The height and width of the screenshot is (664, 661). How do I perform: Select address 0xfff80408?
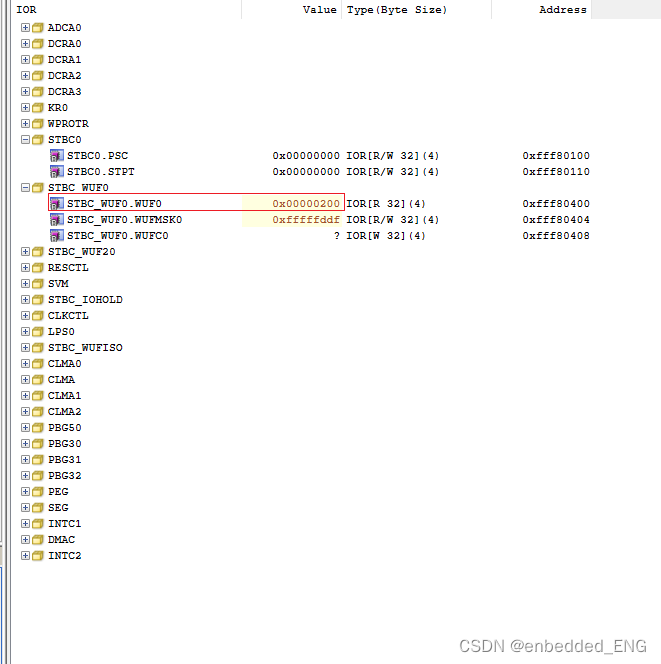click(x=556, y=236)
